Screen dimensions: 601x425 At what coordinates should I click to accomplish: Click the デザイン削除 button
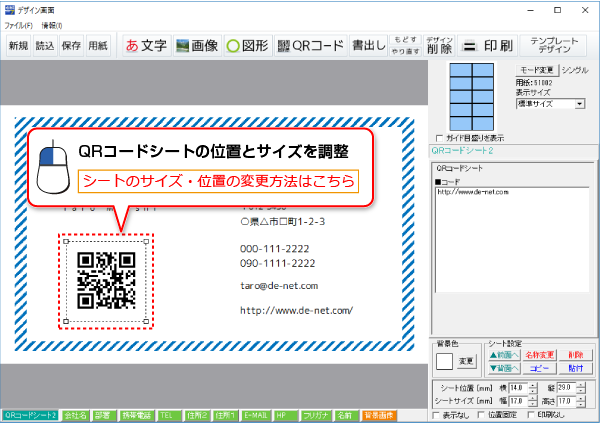[439, 46]
